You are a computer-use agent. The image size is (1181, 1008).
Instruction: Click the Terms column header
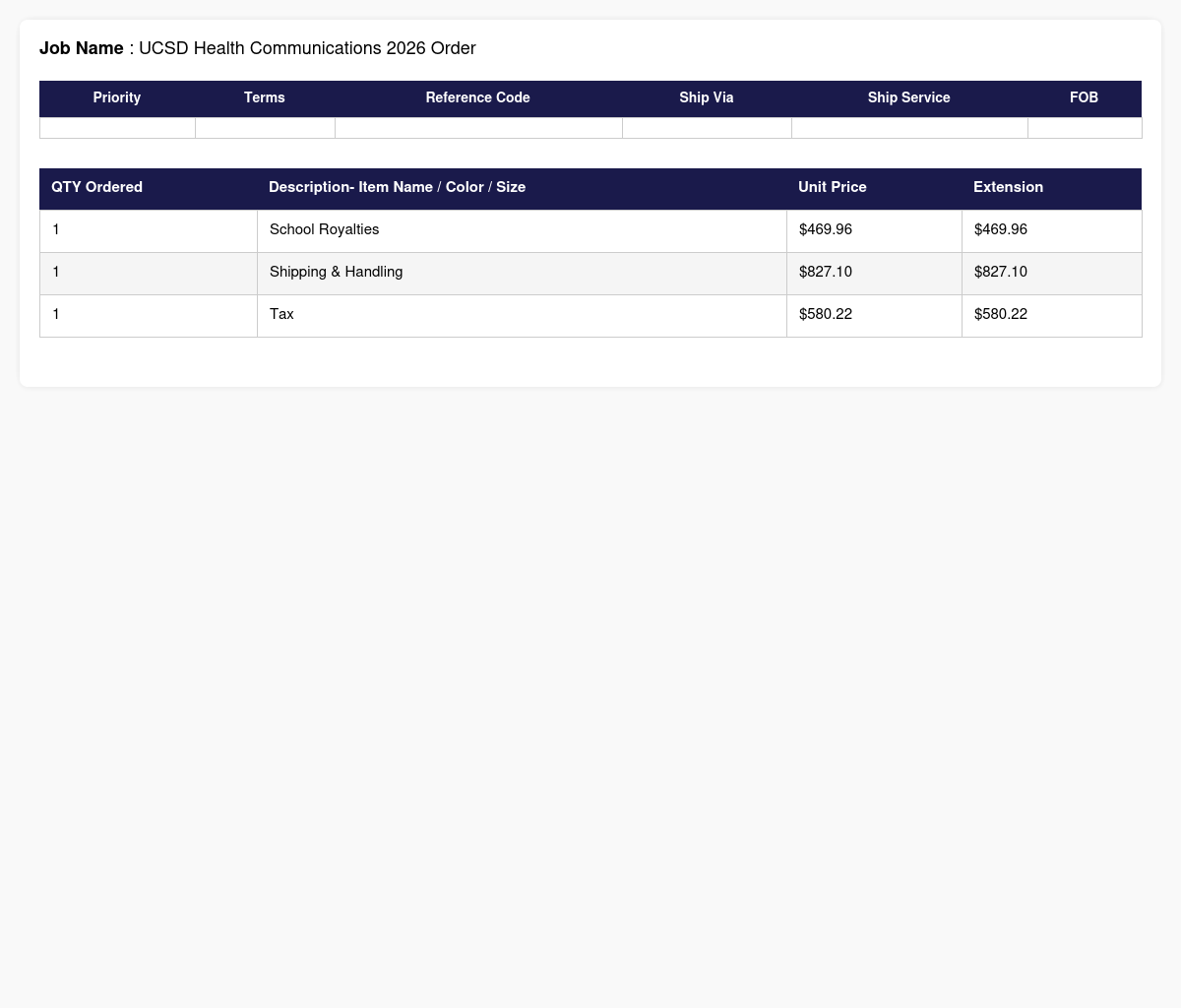pos(265,98)
